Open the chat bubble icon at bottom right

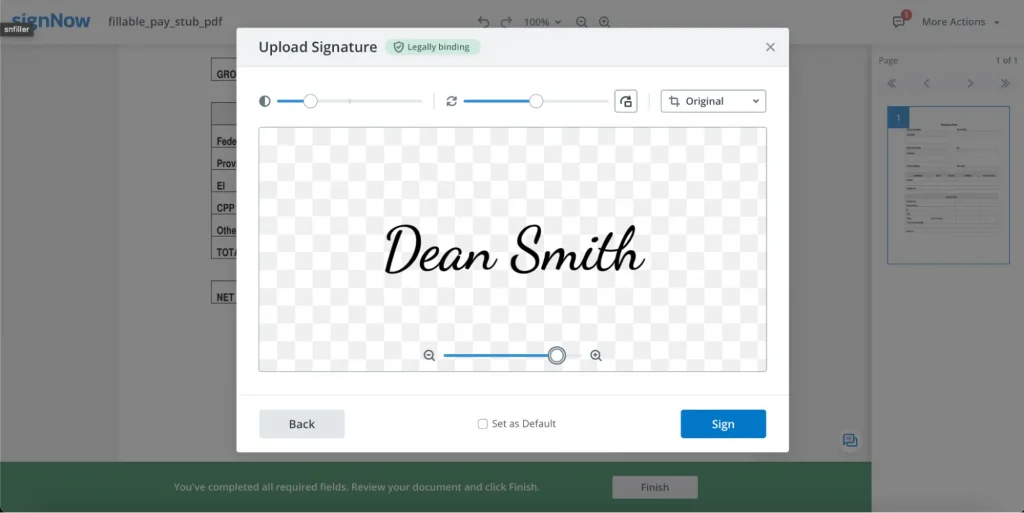pos(850,440)
